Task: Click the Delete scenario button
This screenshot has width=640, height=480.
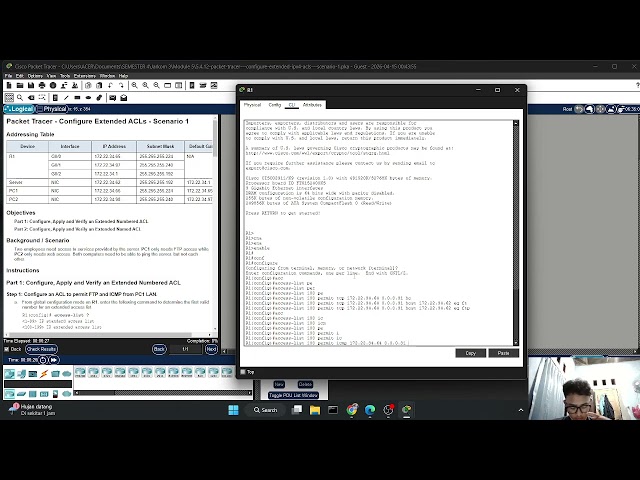Action: (305, 384)
